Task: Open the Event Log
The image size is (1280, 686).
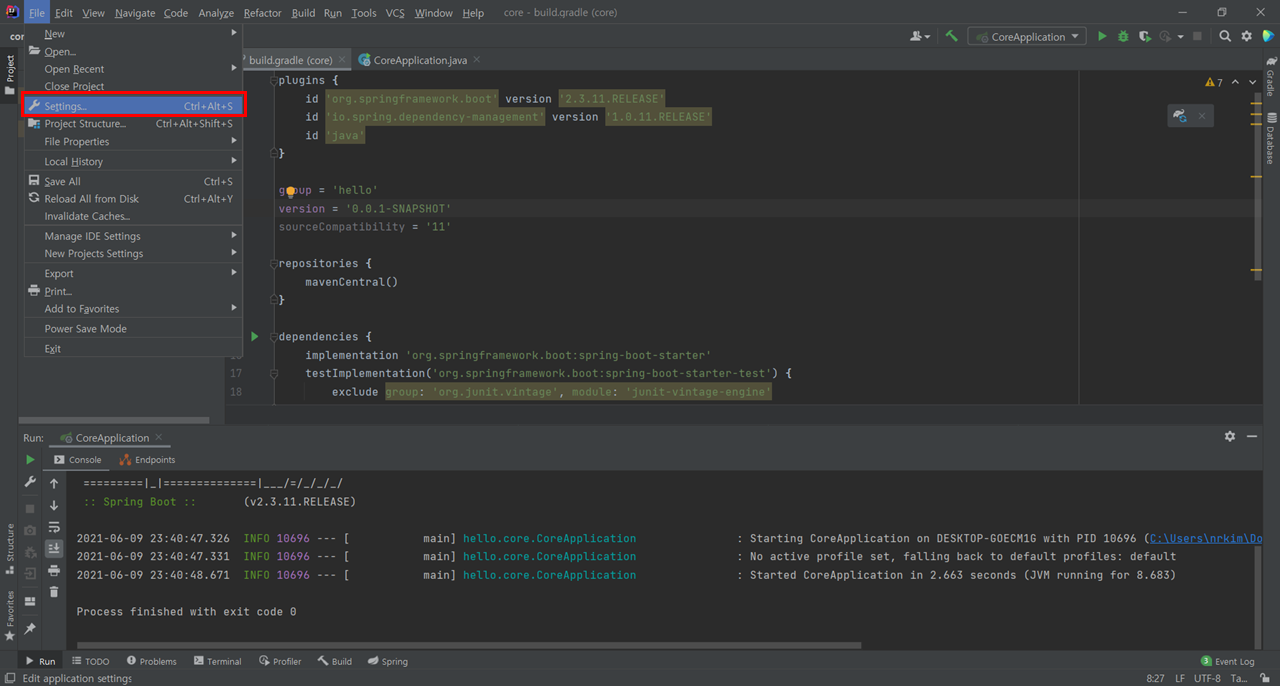Action: [x=1227, y=661]
